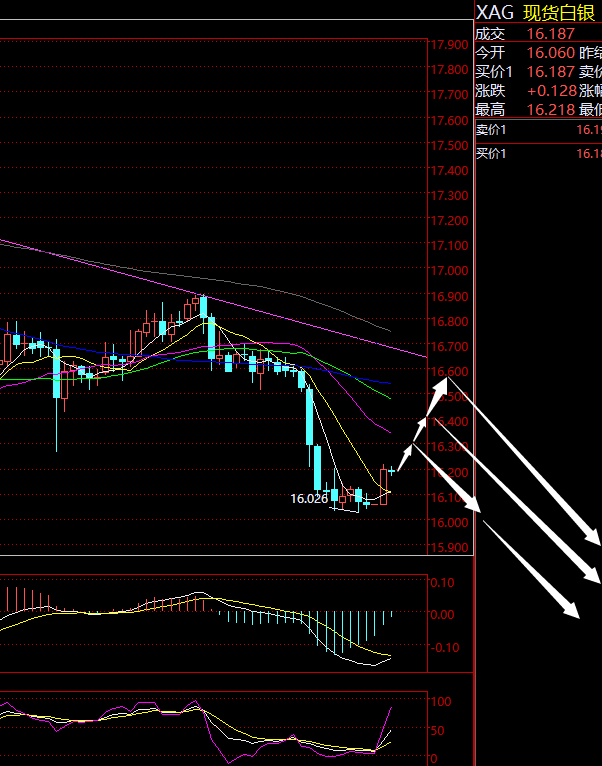Viewport: 602px width, 766px height.
Task: Select the 16.187 value beside 成交
Action: (551, 34)
